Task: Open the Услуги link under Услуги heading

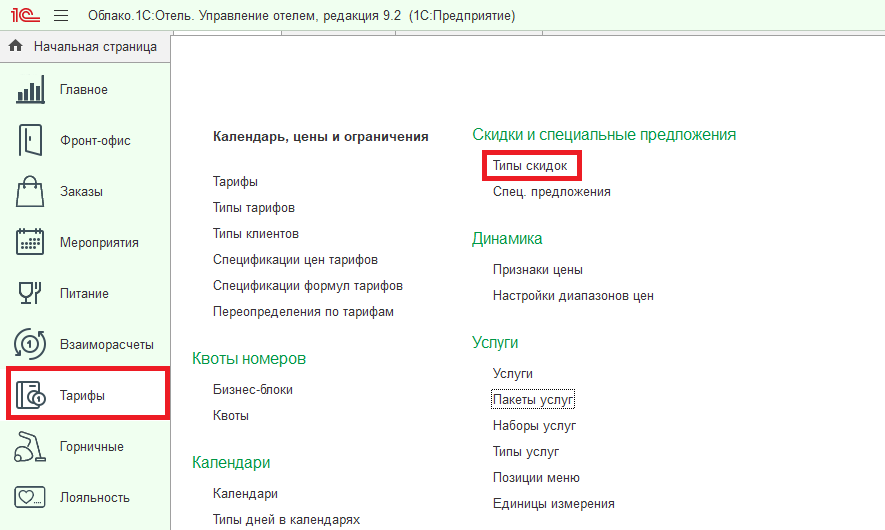Action: (x=512, y=374)
